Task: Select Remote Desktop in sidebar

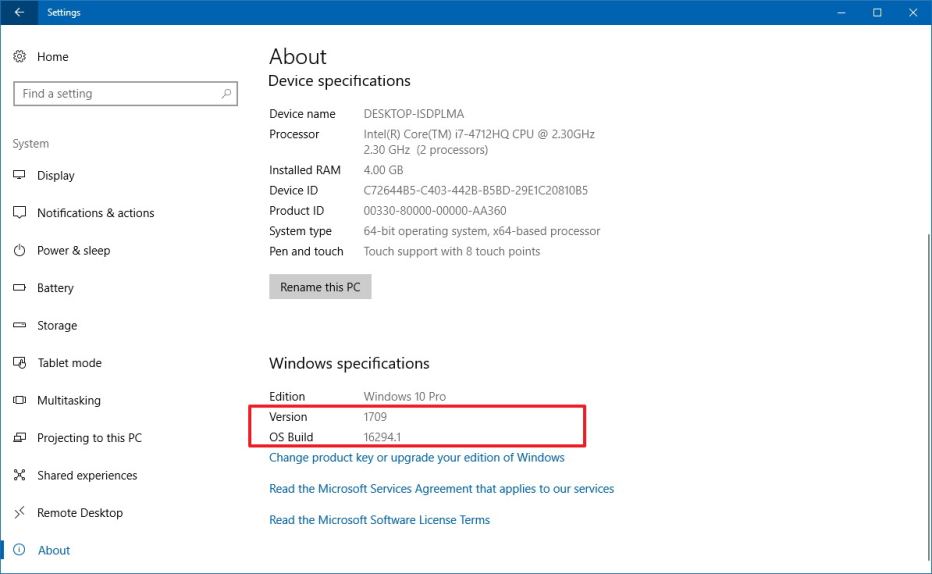Action: pyautogui.click(x=79, y=513)
